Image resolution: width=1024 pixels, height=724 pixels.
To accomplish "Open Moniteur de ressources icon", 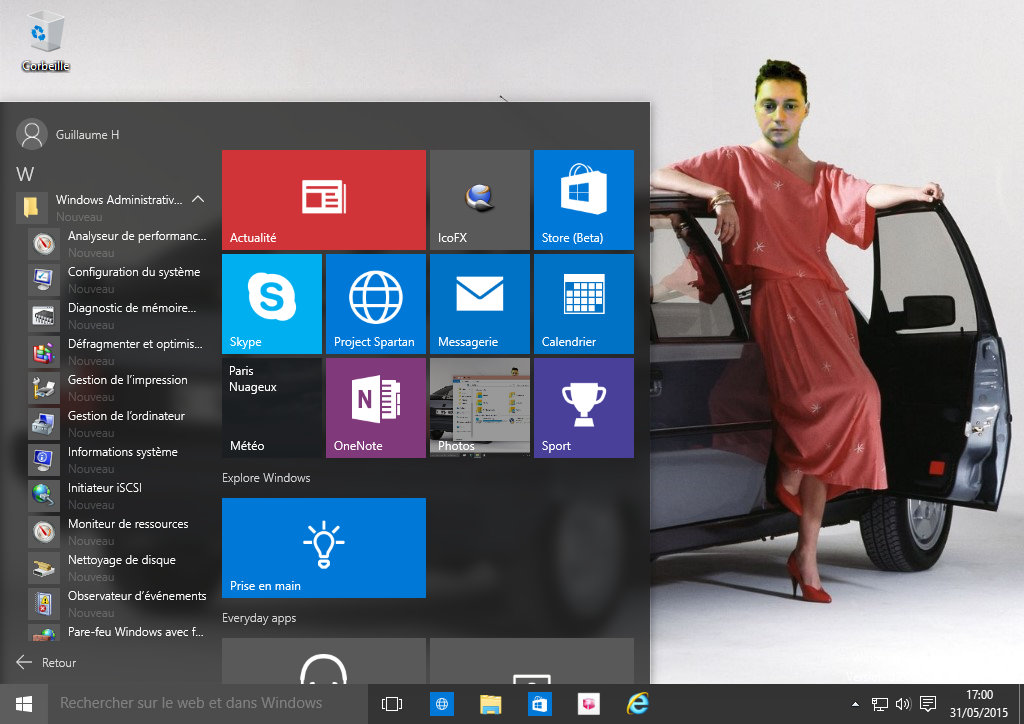I will (44, 531).
